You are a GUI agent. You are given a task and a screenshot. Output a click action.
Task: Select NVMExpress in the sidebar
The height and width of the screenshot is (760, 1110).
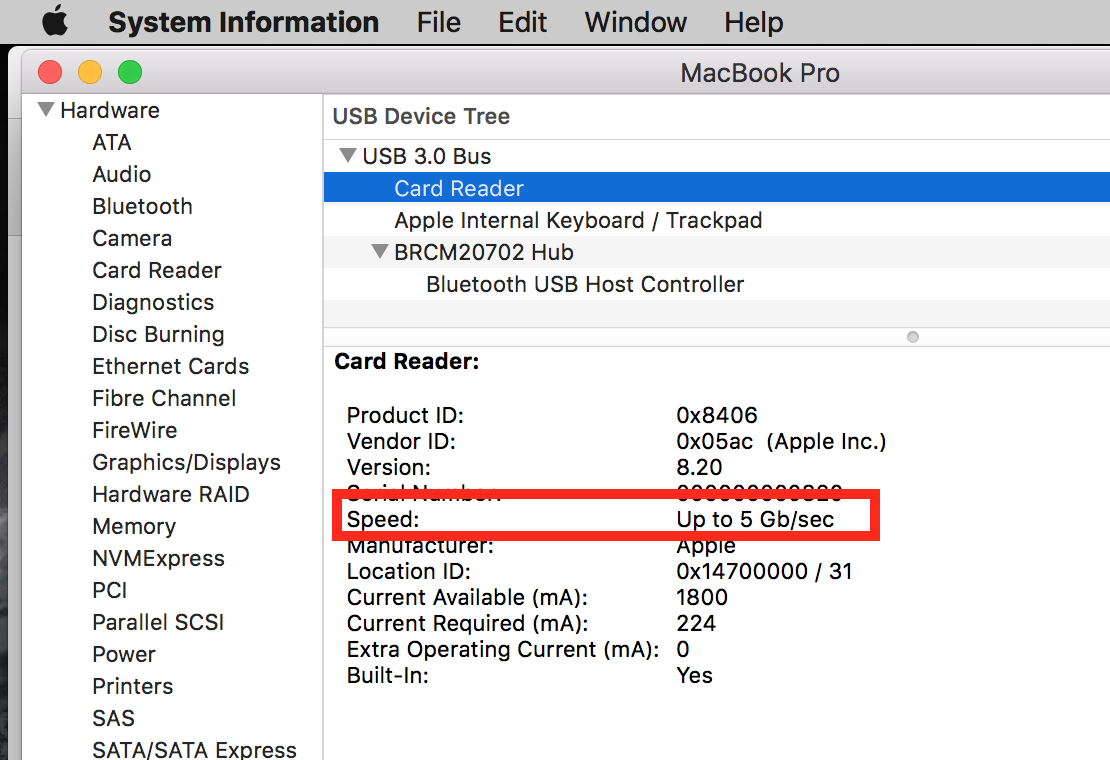click(x=159, y=558)
